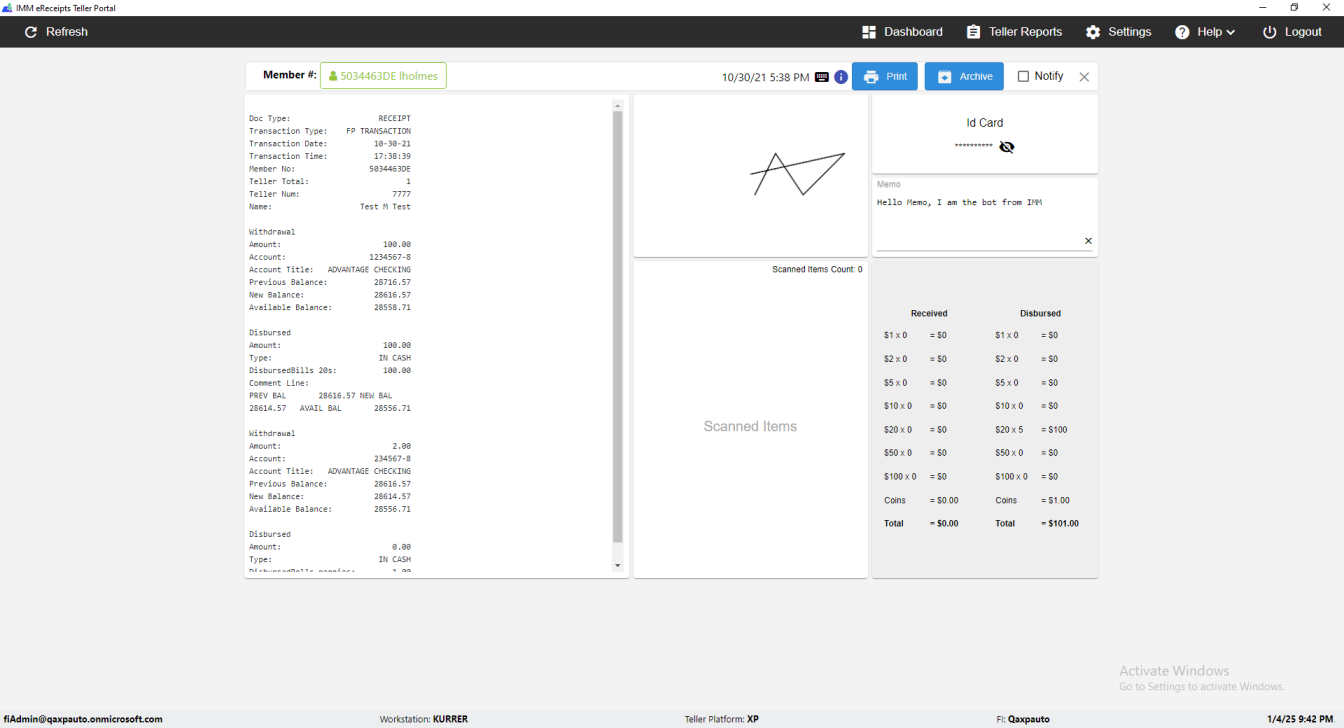
Task: Clear the memo text with X
Action: 1088,241
